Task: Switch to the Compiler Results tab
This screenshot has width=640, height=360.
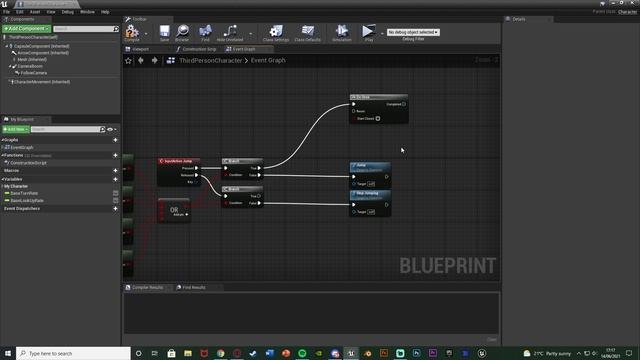Action: (x=147, y=287)
